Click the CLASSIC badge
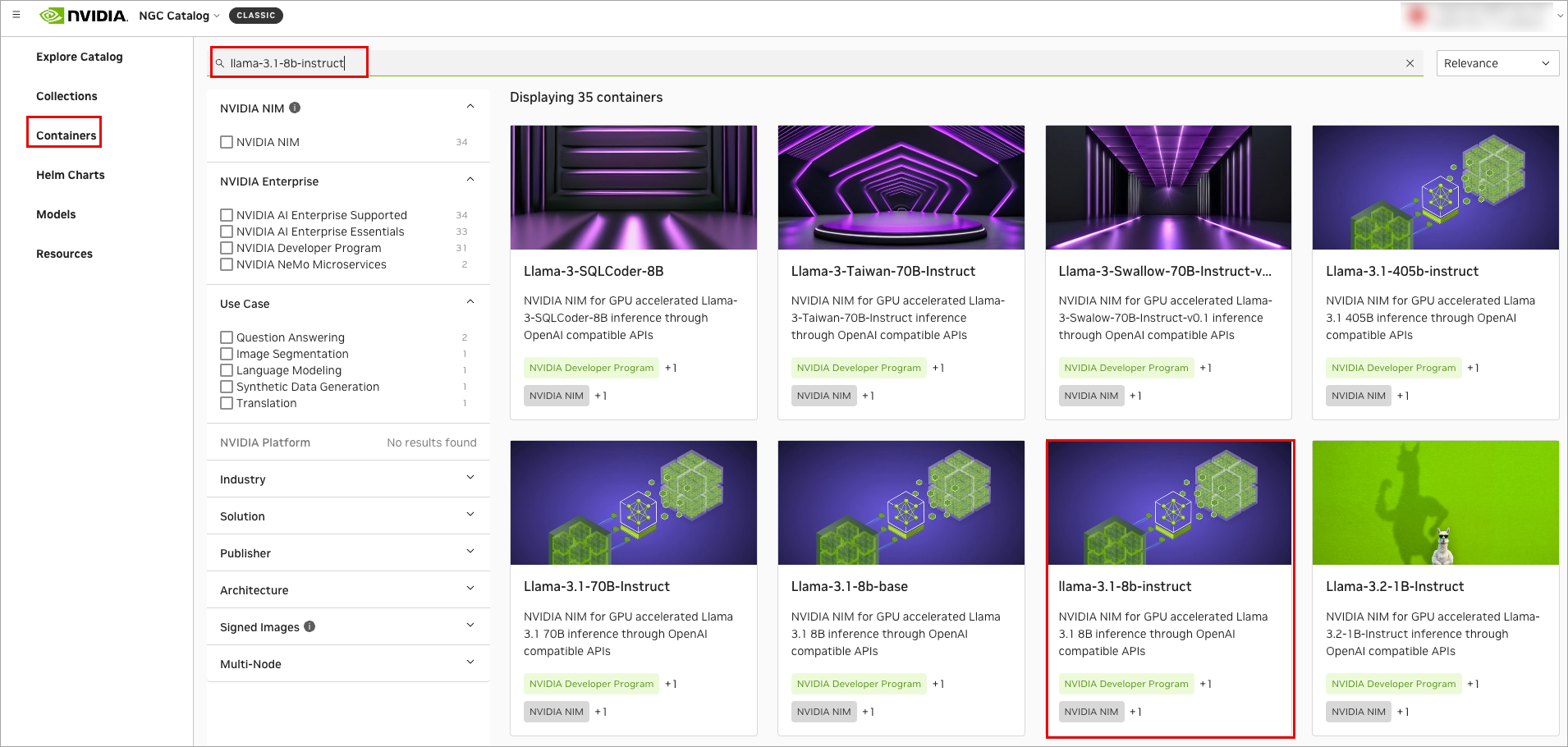Image resolution: width=1568 pixels, height=747 pixels. coord(256,16)
